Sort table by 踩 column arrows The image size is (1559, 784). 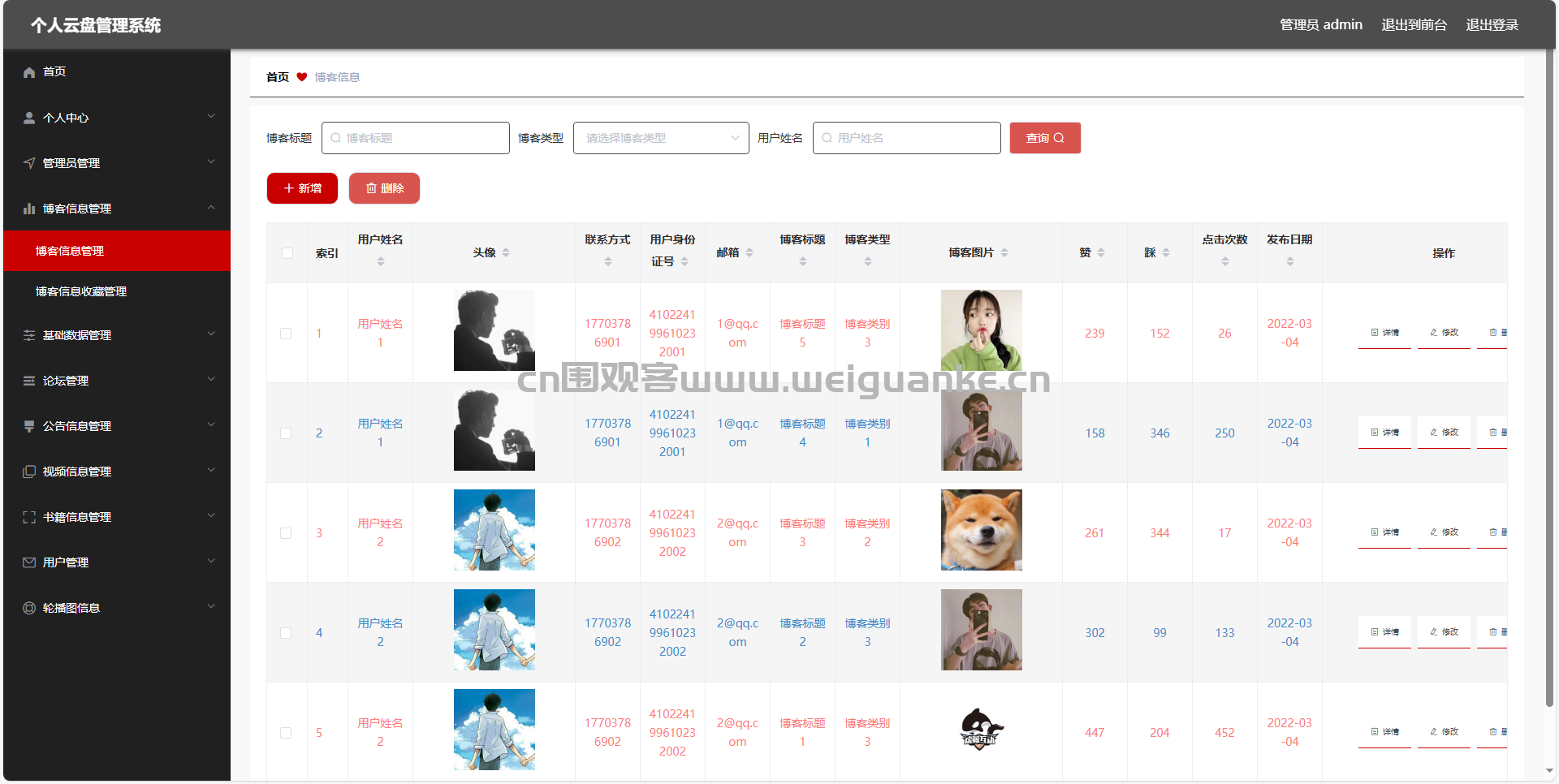(x=1166, y=252)
